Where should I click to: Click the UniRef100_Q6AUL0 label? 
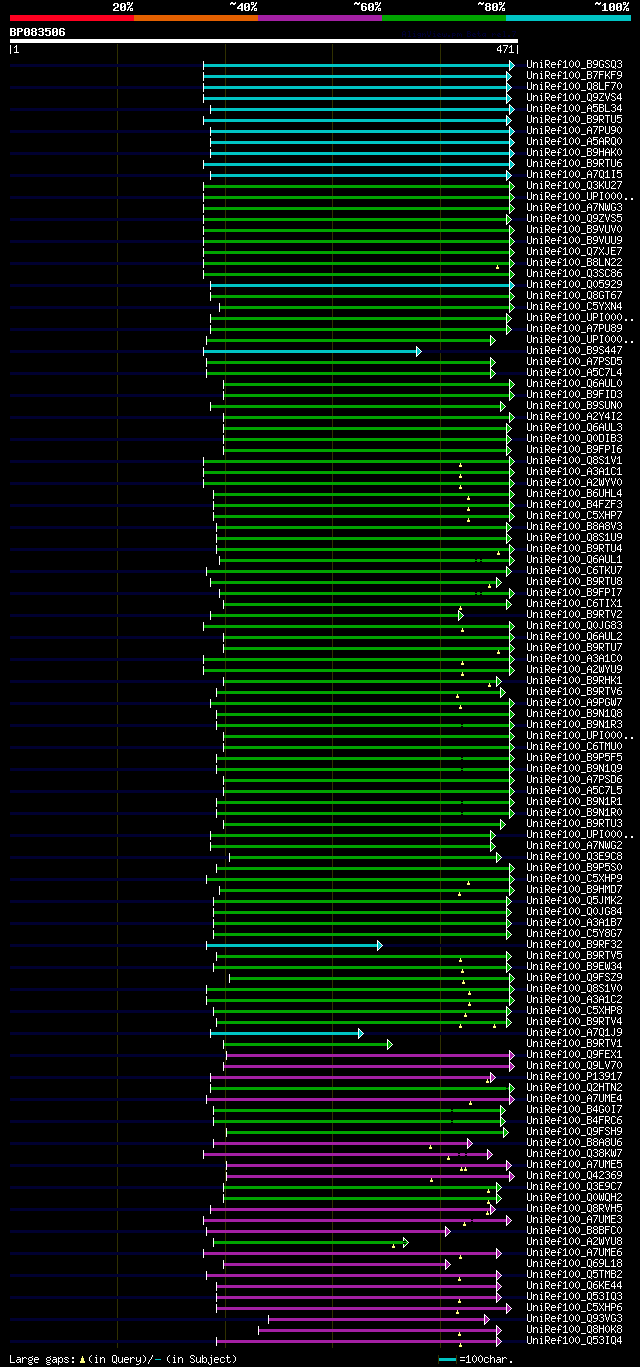(x=574, y=384)
